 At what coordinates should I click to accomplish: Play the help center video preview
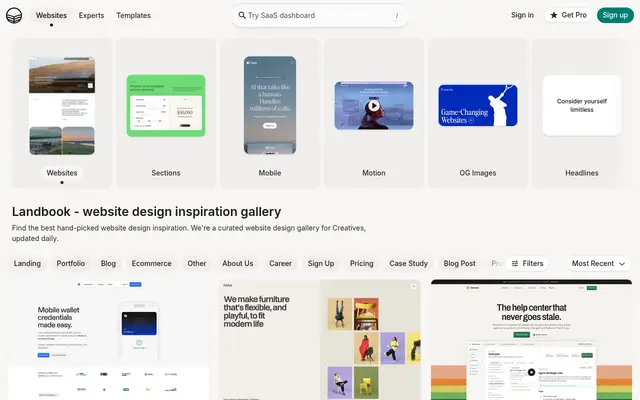tap(531, 372)
